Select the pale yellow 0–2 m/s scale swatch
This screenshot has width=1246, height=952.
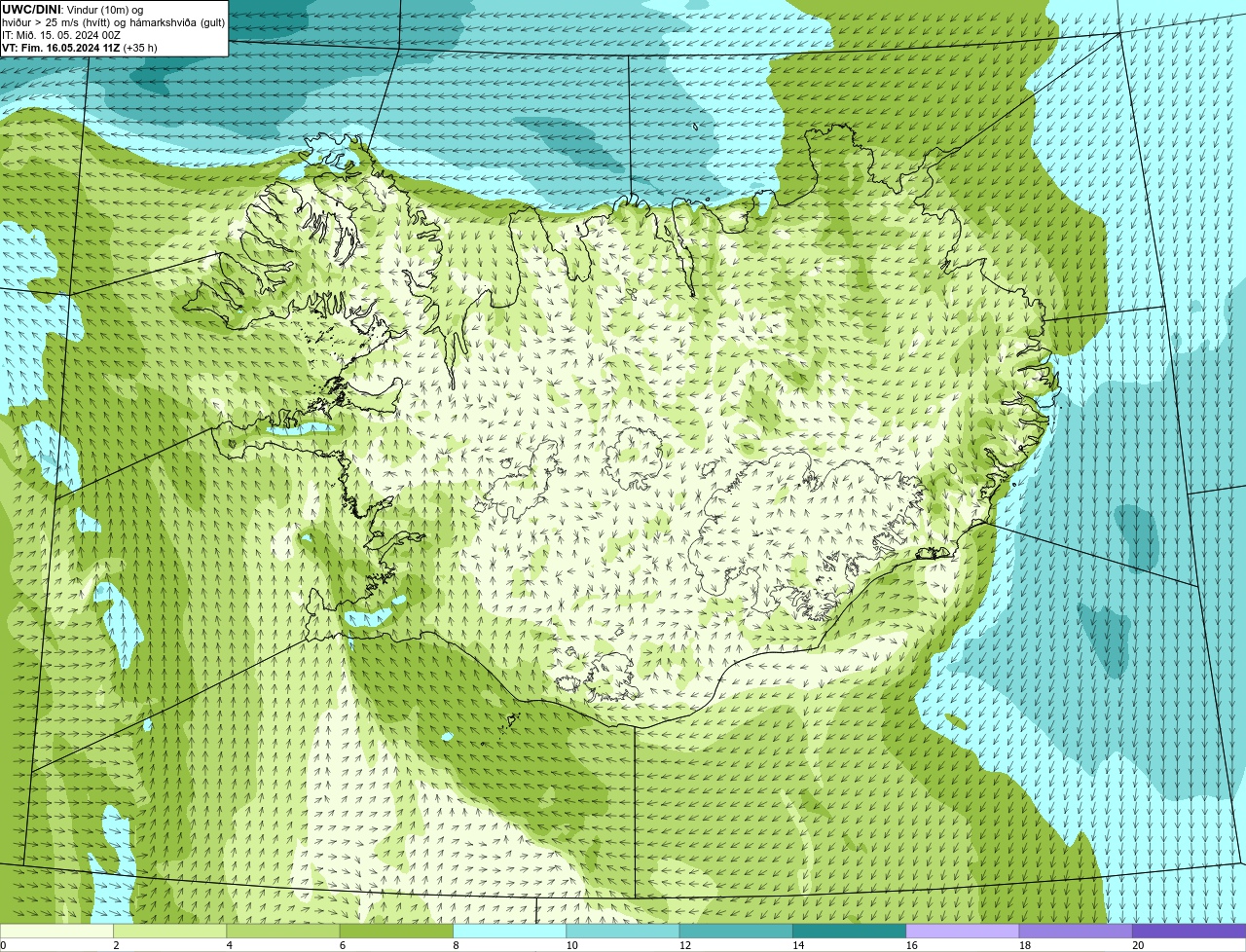56,931
